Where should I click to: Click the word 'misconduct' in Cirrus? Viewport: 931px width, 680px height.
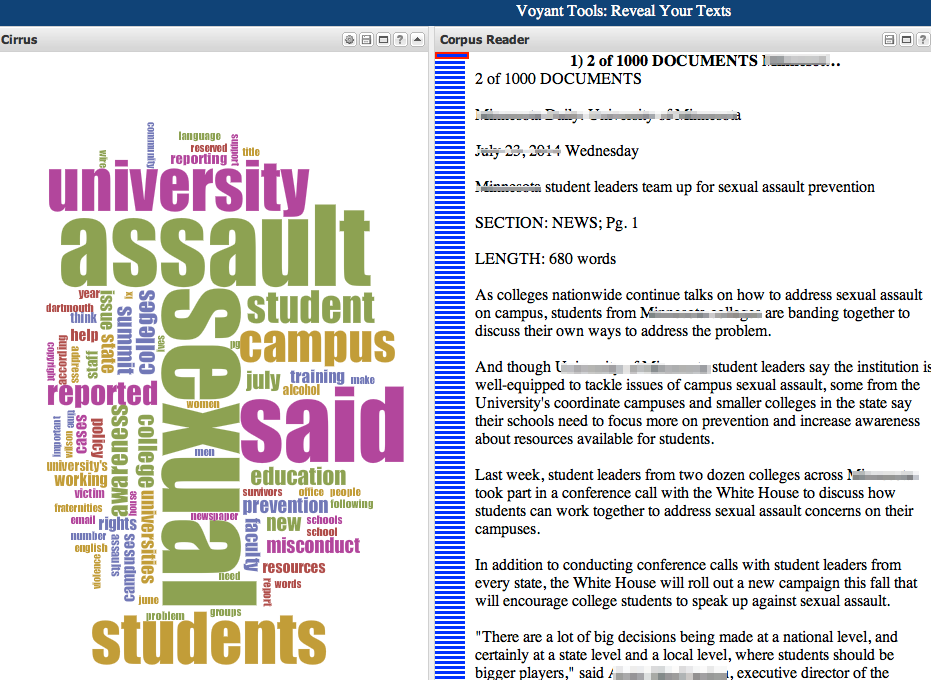(312, 545)
